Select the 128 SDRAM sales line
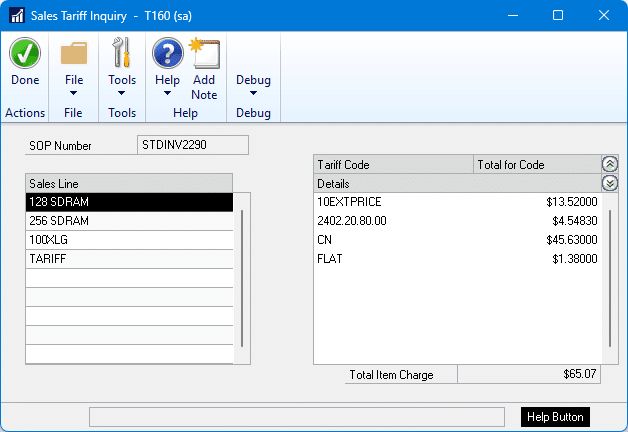 [x=129, y=202]
